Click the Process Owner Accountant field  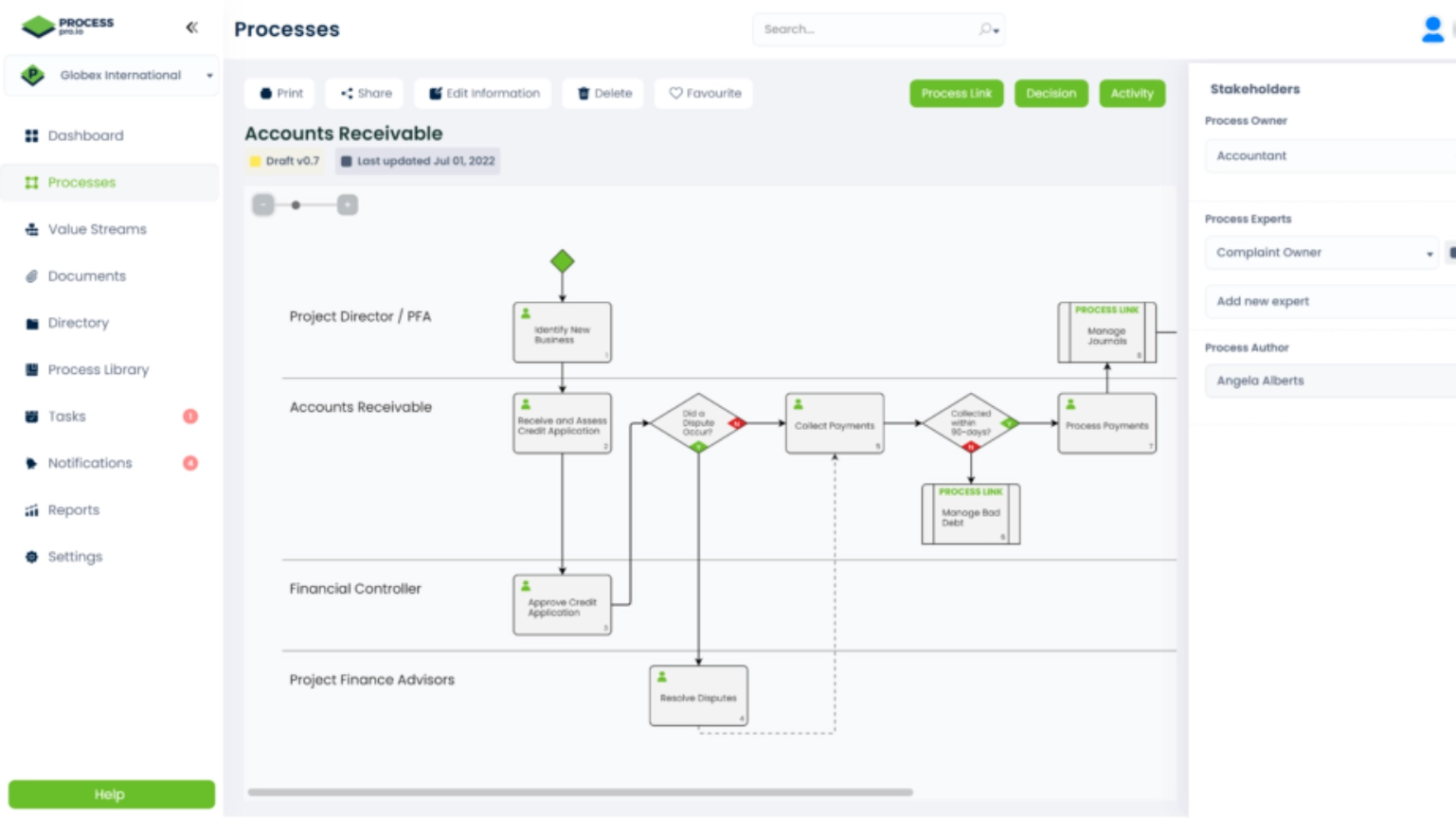1330,156
